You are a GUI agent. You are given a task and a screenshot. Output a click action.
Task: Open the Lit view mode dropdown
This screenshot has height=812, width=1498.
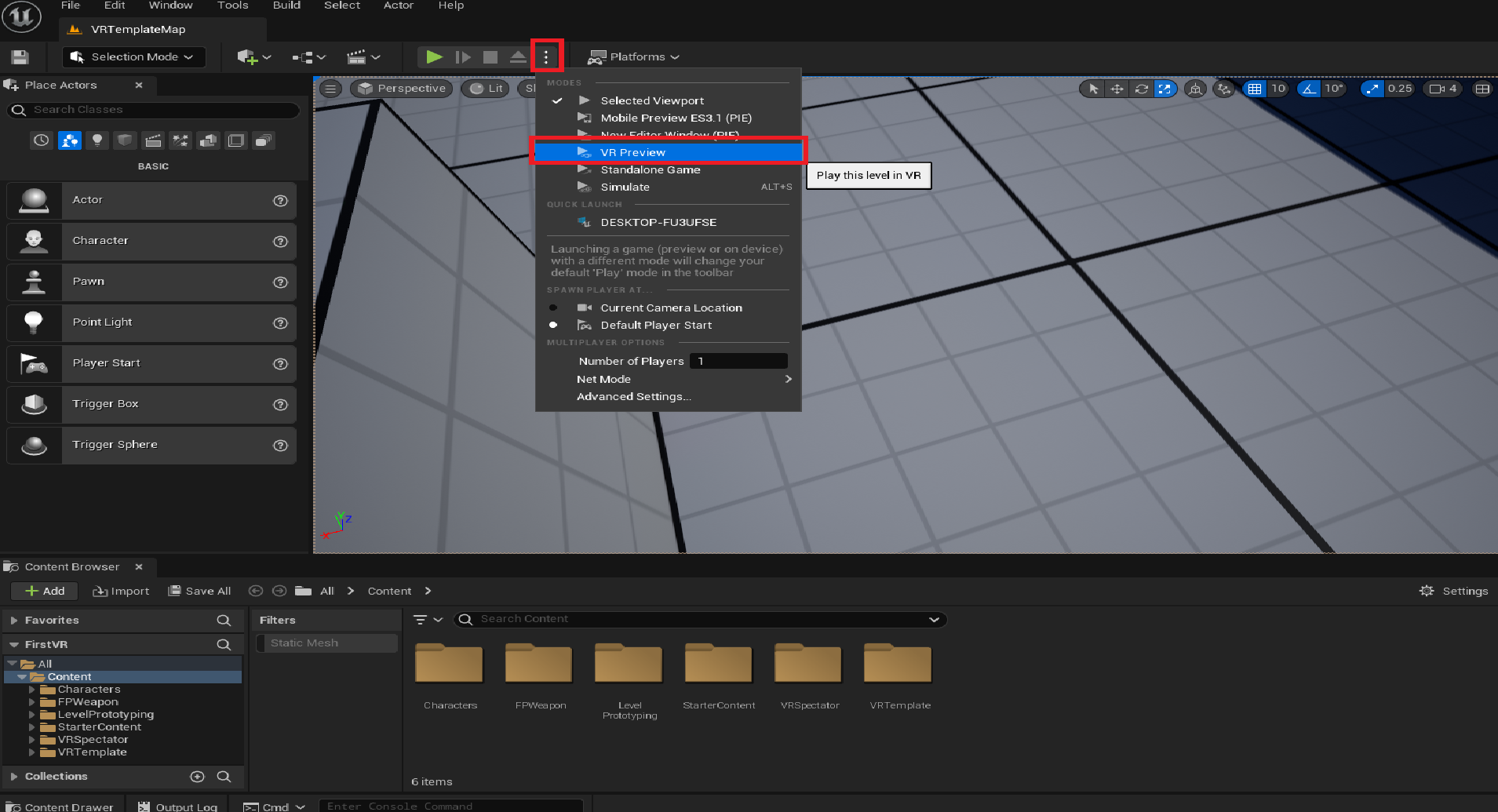pos(486,89)
